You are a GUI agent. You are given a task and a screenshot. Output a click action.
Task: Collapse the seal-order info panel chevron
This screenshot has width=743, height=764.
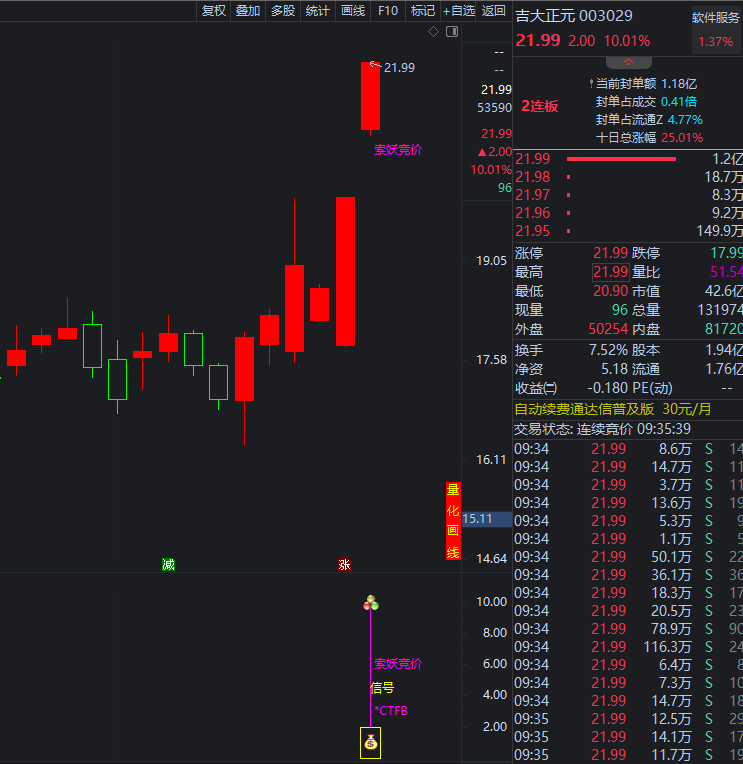[x=629, y=62]
